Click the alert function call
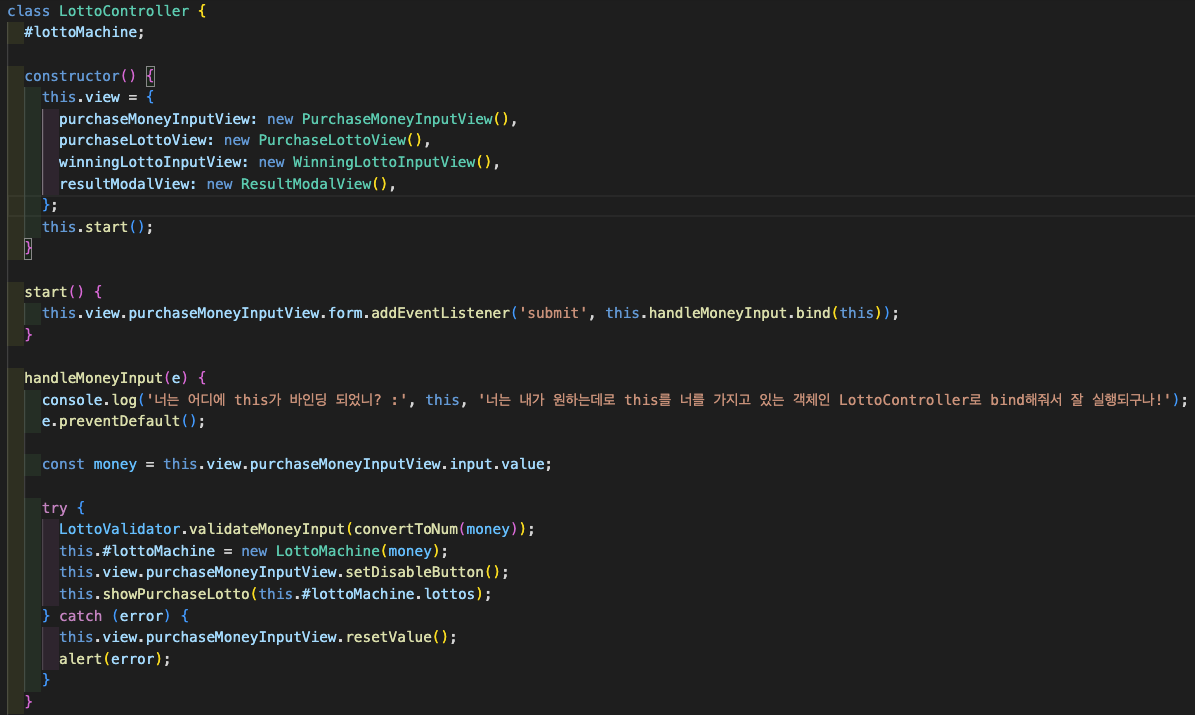The width and height of the screenshot is (1195, 715). click(x=79, y=659)
